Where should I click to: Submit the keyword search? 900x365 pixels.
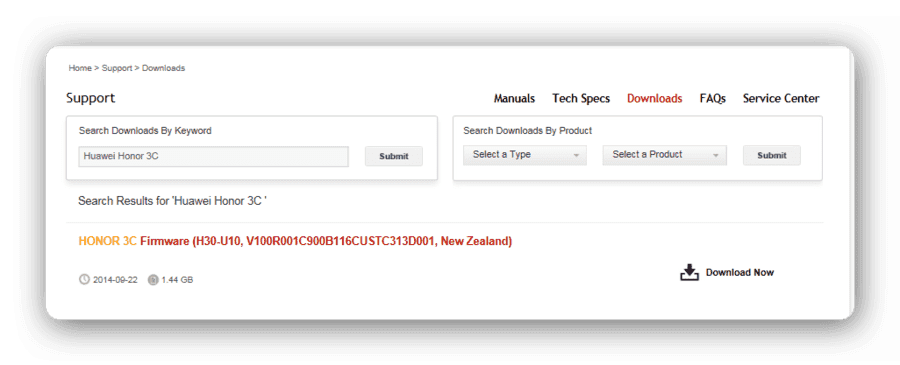(x=394, y=156)
